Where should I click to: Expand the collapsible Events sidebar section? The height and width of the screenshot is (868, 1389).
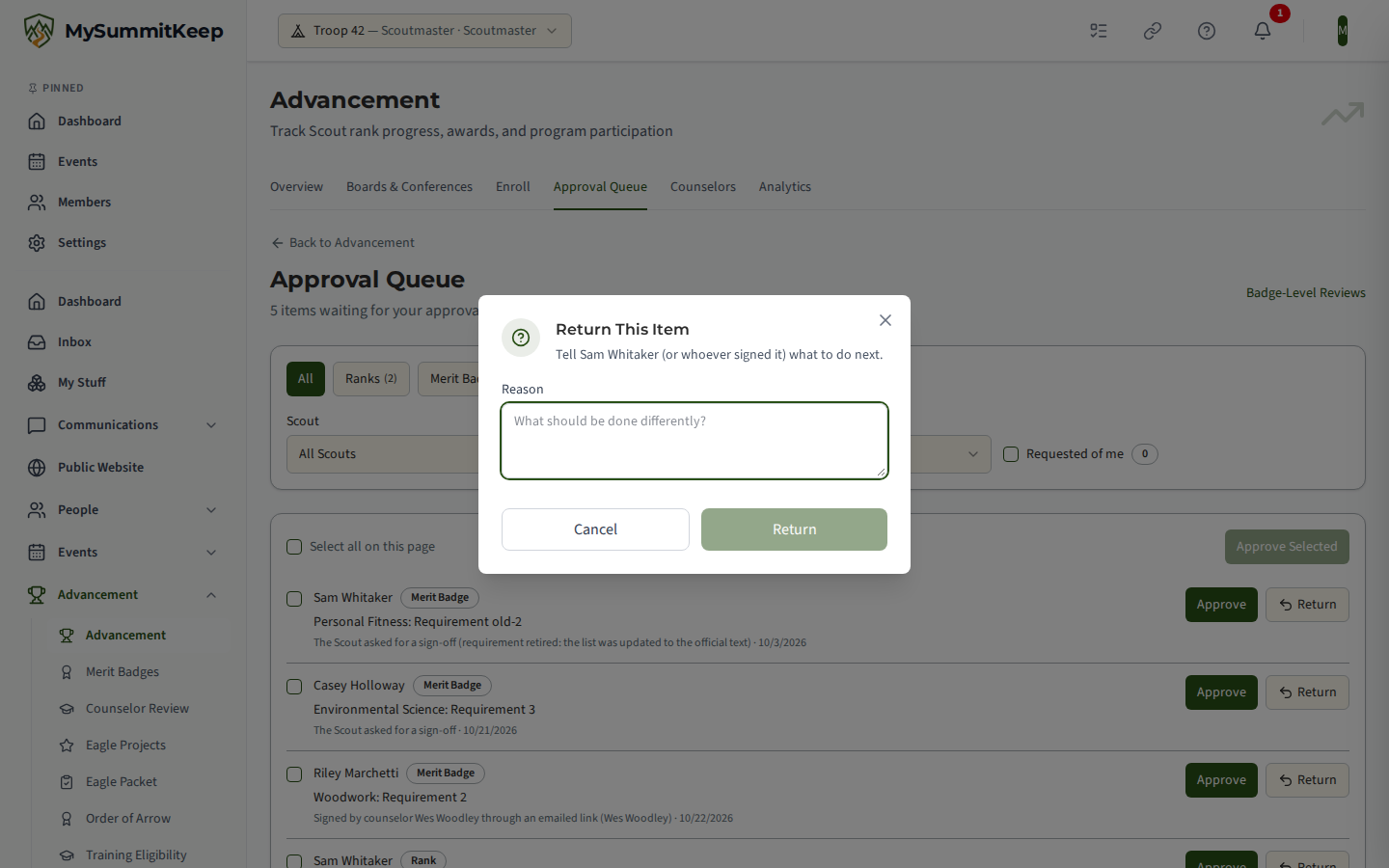pyautogui.click(x=123, y=553)
